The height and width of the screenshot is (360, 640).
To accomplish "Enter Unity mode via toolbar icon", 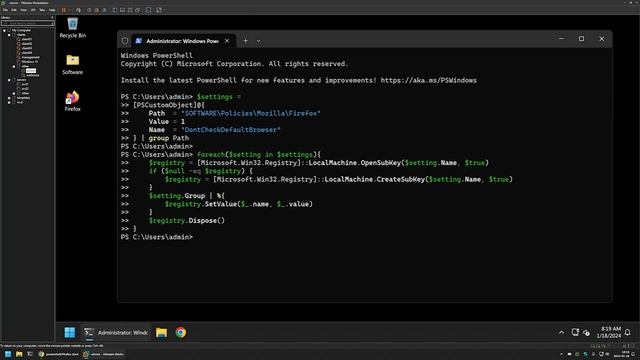I will tap(138, 10).
